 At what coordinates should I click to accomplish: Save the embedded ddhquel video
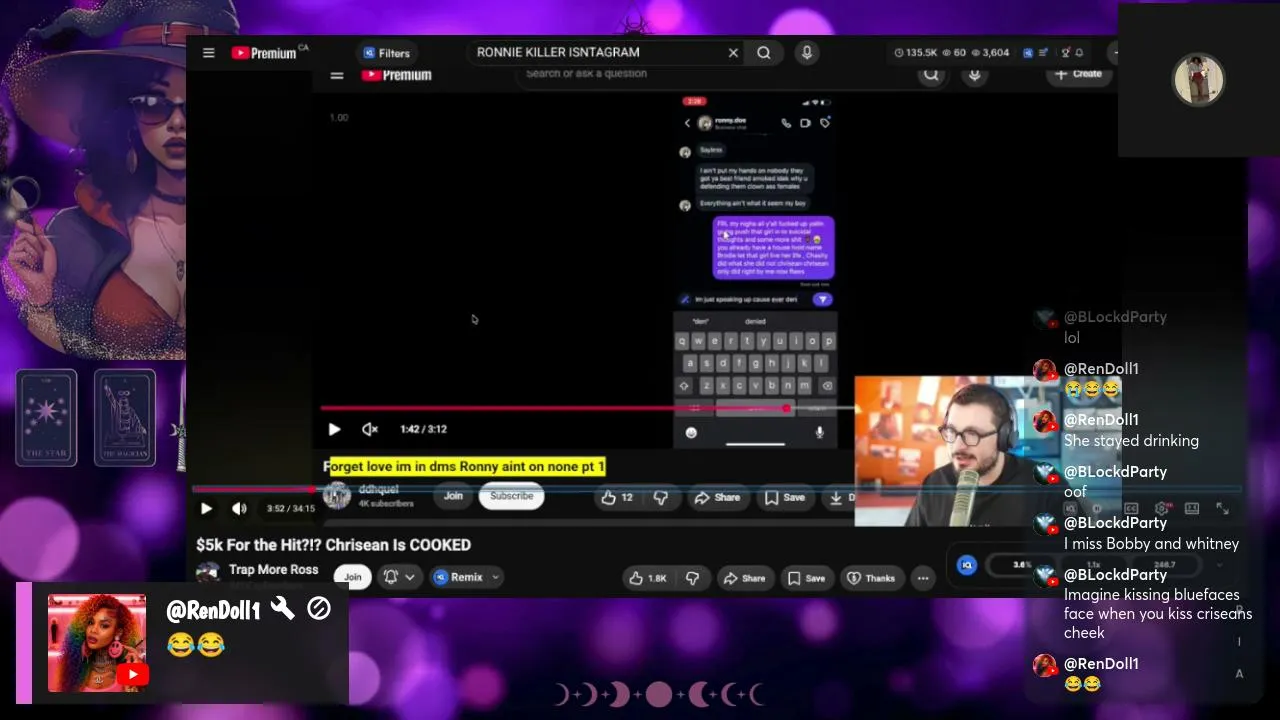tap(784, 497)
